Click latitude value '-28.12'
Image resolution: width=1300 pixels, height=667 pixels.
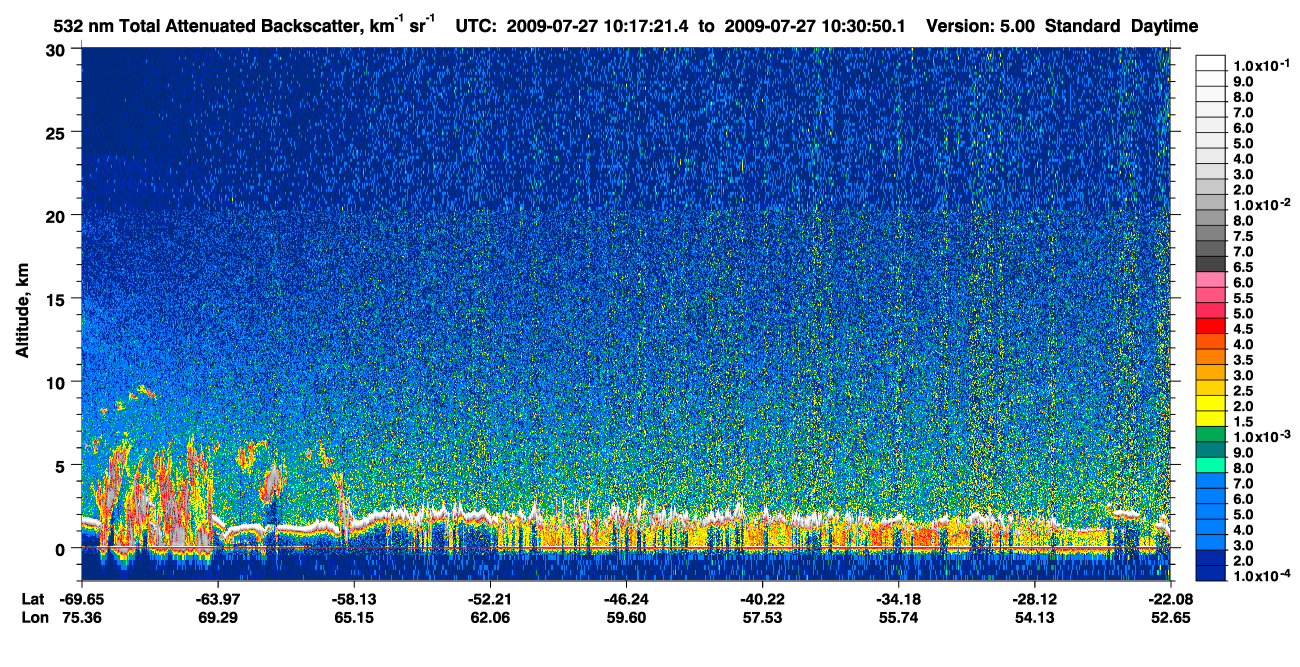1033,600
